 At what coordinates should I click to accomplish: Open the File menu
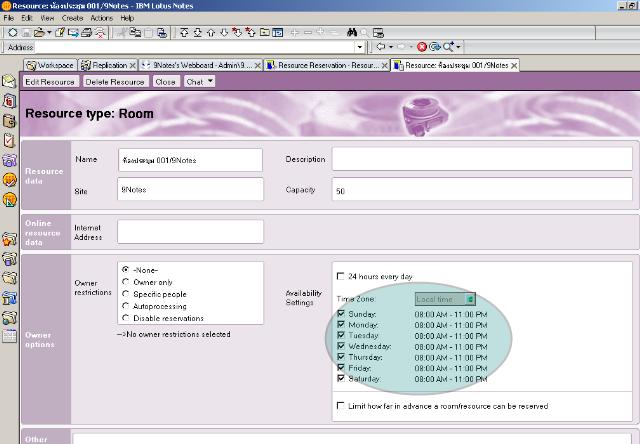(9, 18)
